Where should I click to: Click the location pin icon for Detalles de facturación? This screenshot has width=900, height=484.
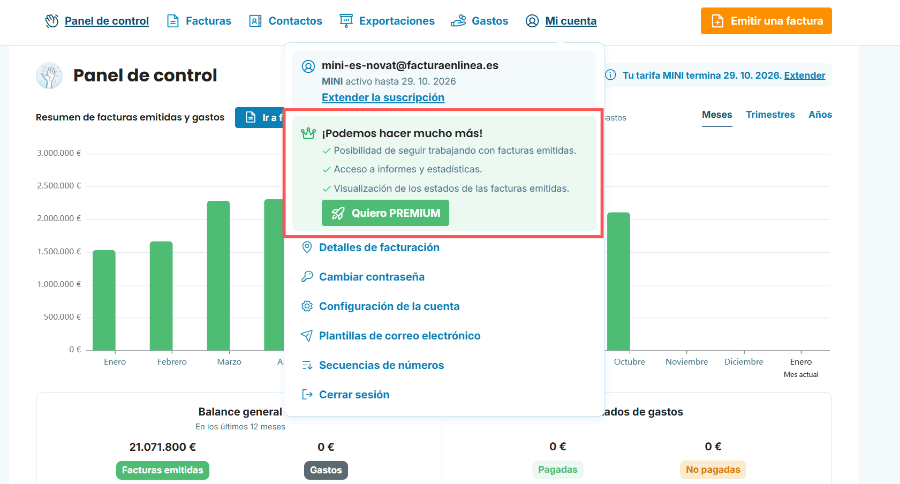(307, 247)
